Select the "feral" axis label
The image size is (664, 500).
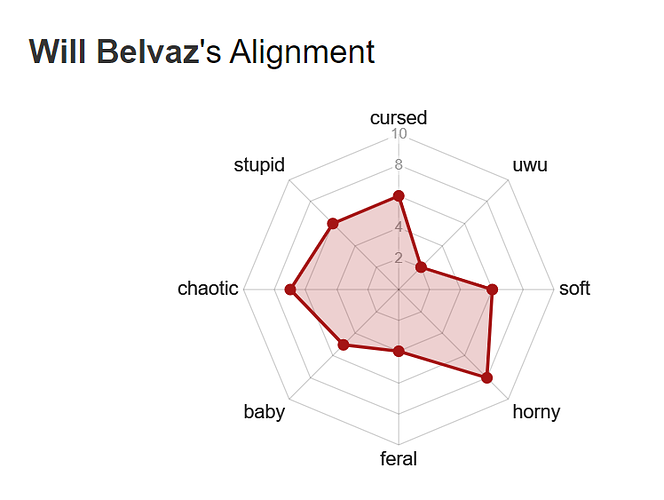coord(399,460)
